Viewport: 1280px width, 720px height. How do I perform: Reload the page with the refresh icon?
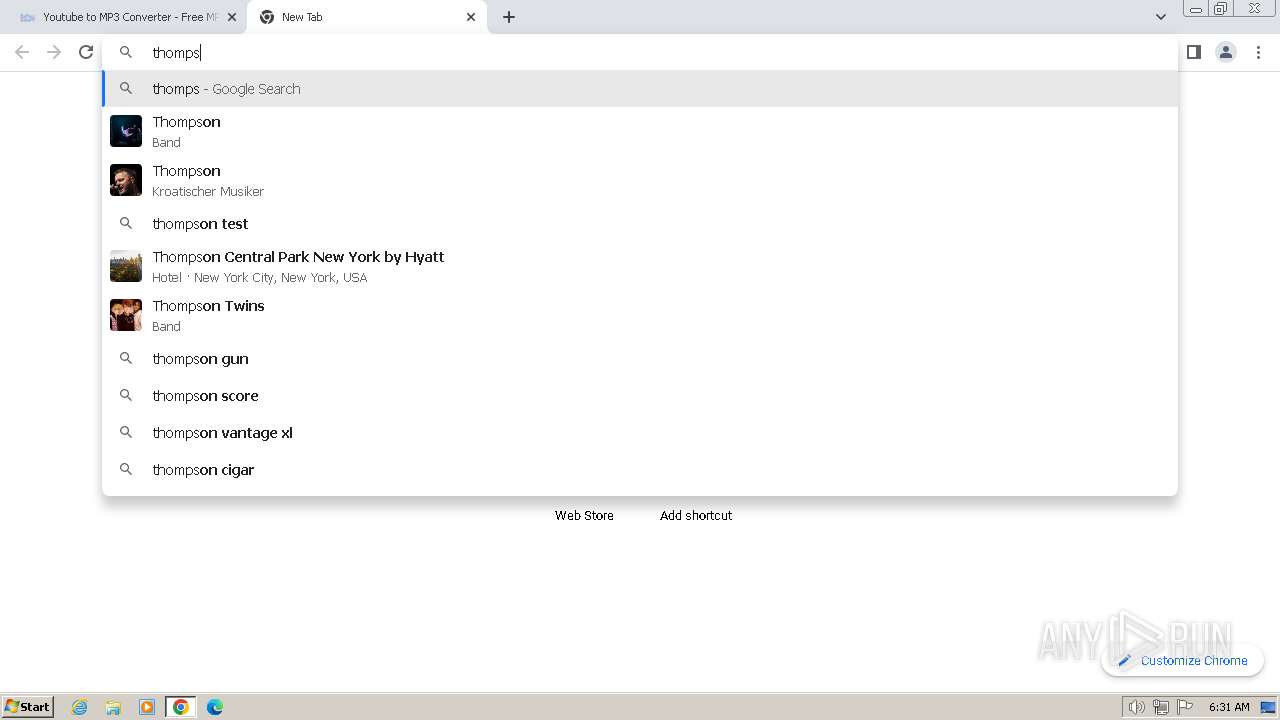tap(86, 52)
